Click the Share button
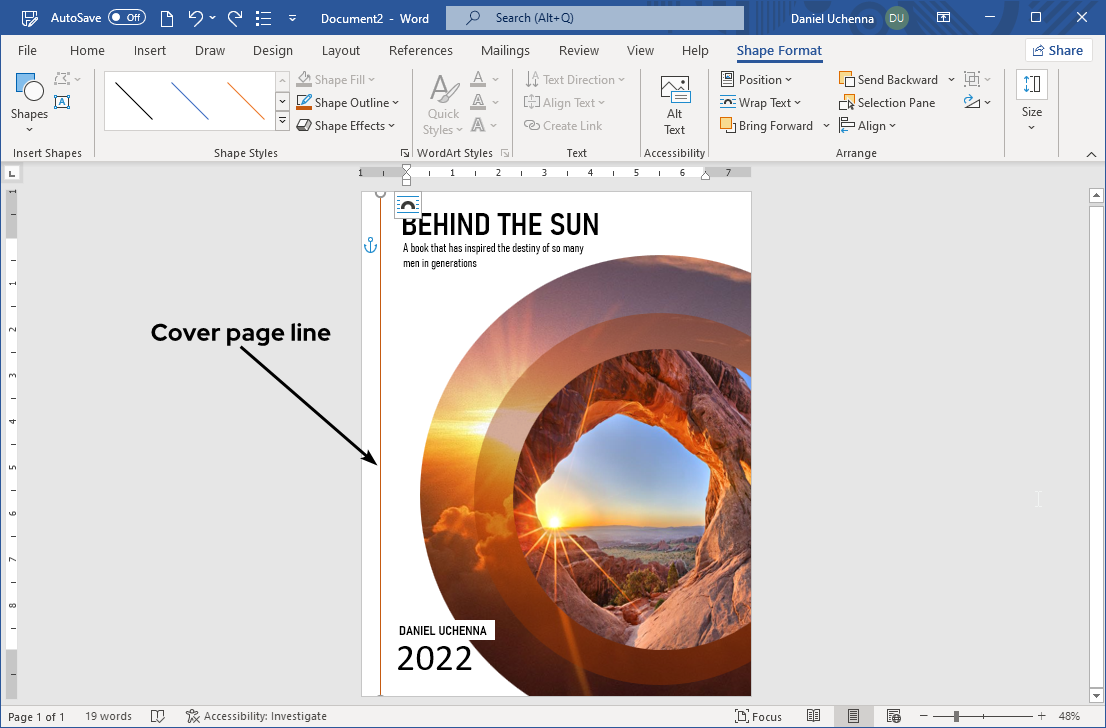 click(1058, 51)
